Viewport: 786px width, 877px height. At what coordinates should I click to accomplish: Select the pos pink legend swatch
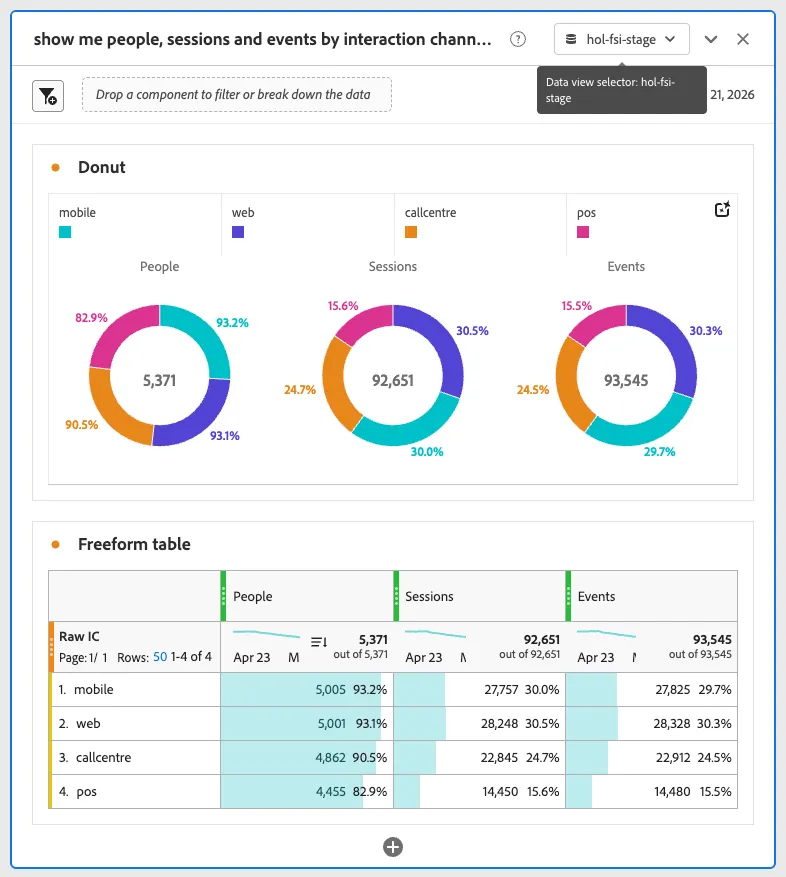click(583, 232)
